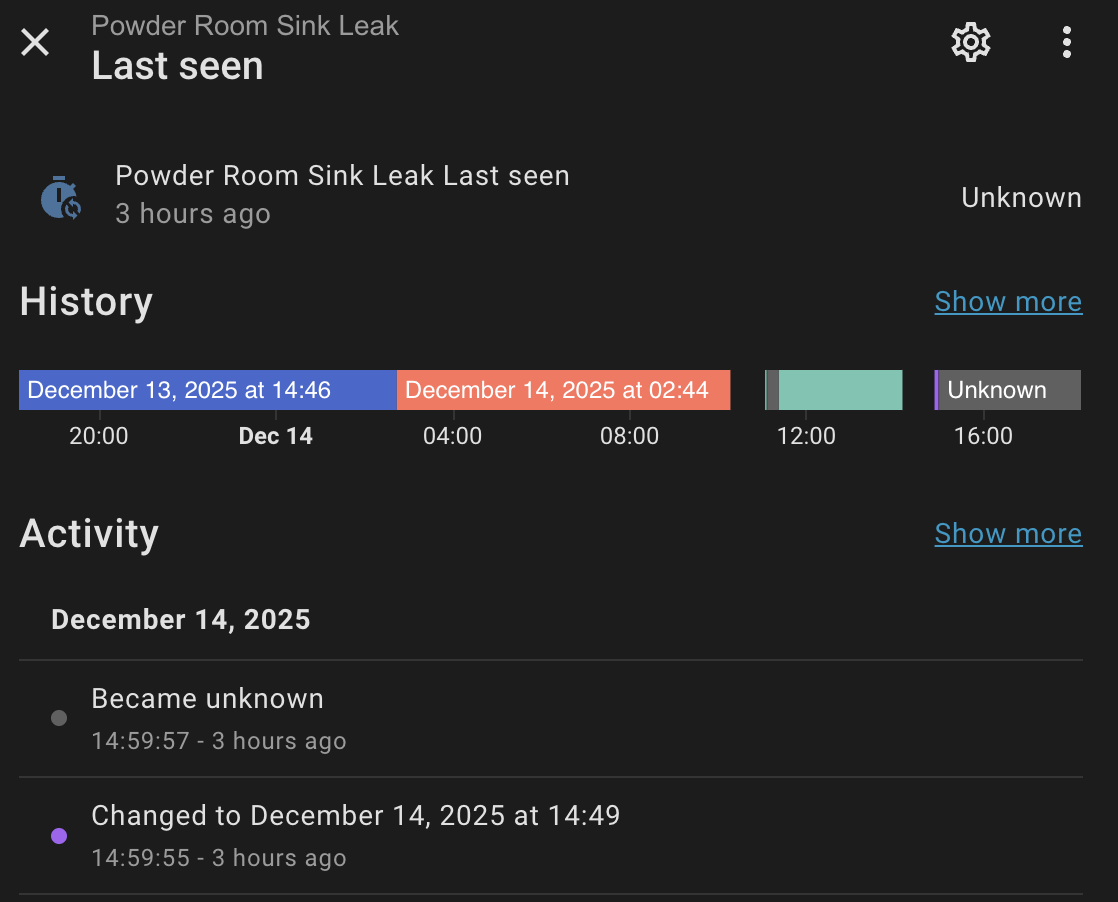
Task: Select the orange December 14 02:44 segment
Action: (563, 390)
